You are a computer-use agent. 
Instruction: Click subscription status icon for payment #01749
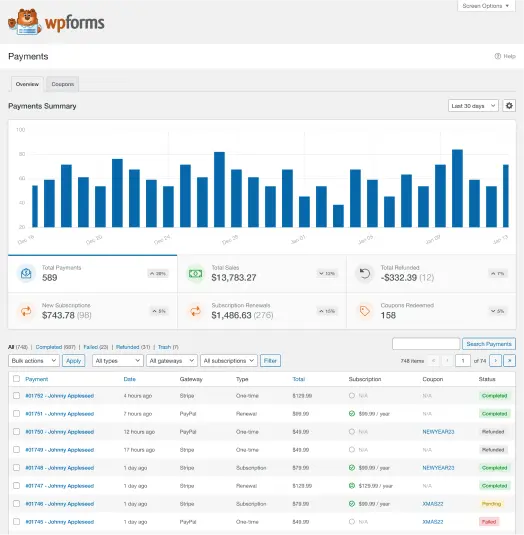(x=352, y=450)
